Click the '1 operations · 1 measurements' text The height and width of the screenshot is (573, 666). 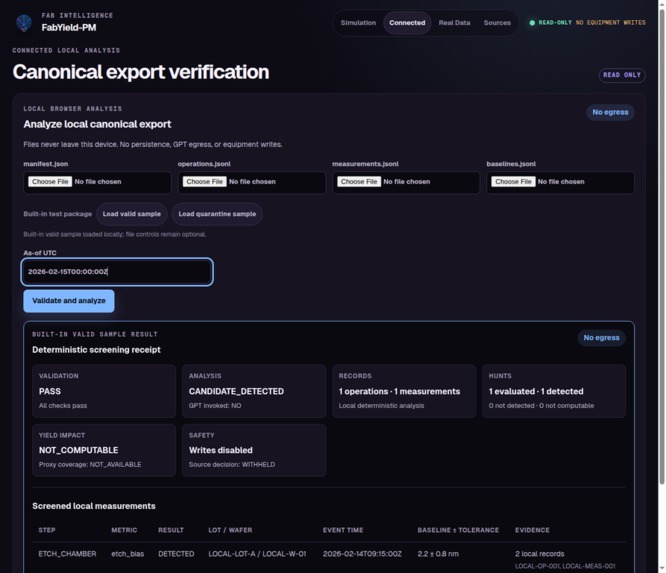tap(399, 391)
